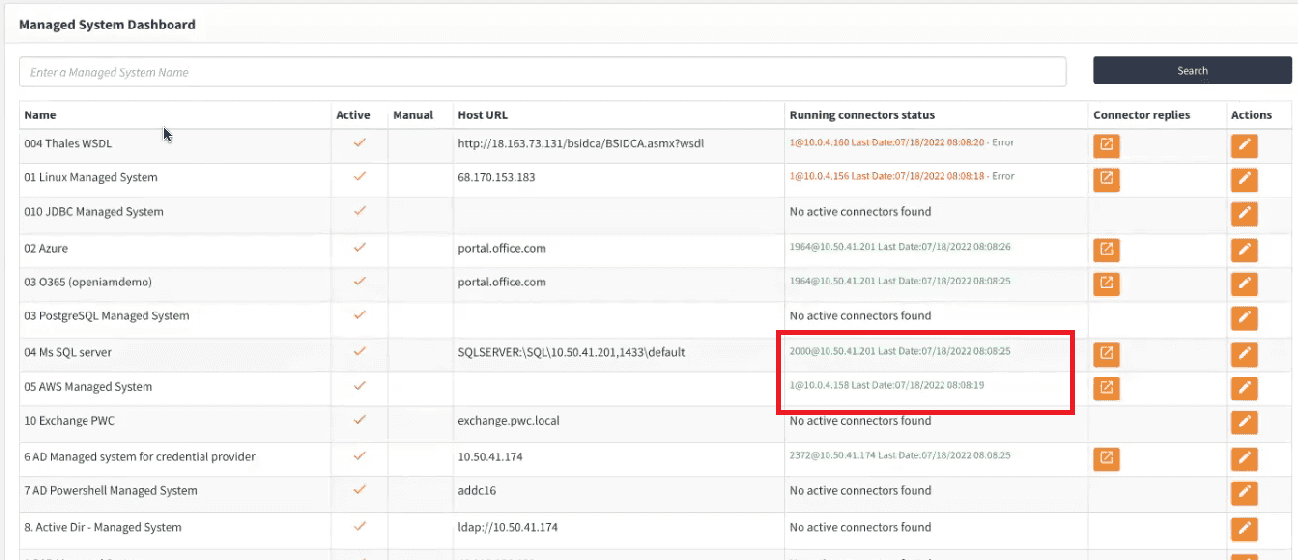Image resolution: width=1298 pixels, height=560 pixels.
Task: Open connector replies for 03 O365 (openiamdemo)
Action: (x=1106, y=283)
